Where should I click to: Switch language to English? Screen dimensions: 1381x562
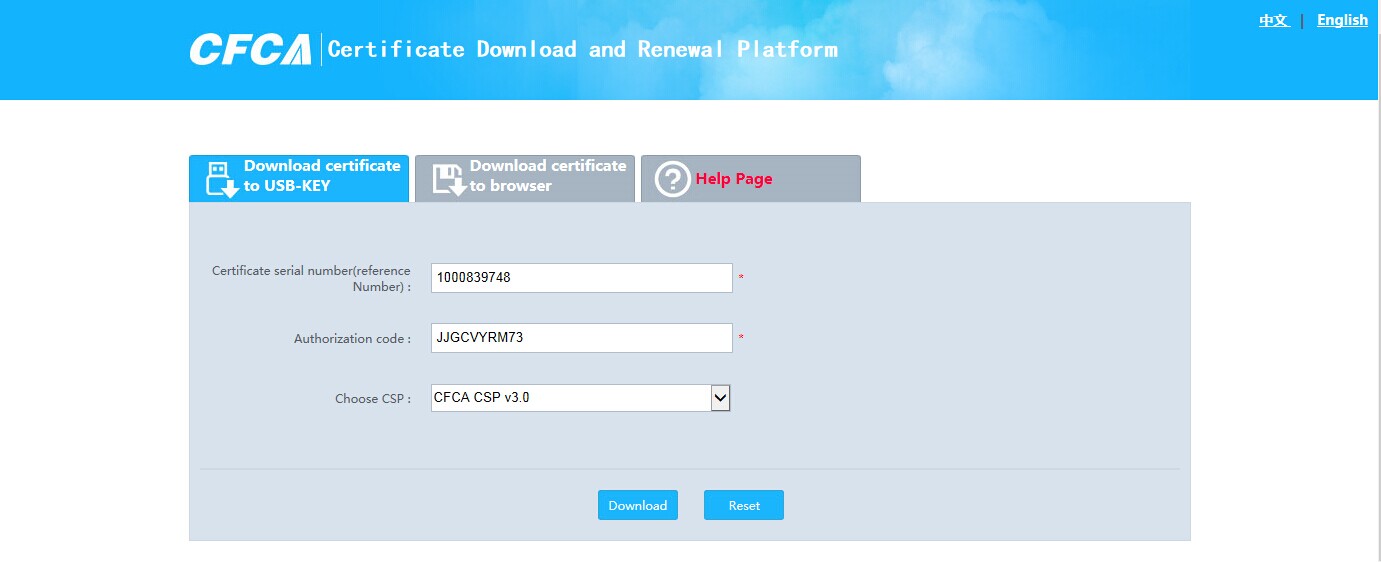[x=1342, y=20]
